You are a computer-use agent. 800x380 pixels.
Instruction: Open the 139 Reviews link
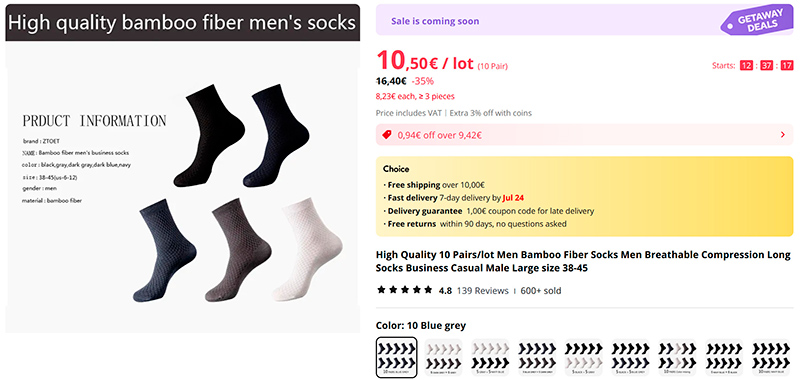483,291
